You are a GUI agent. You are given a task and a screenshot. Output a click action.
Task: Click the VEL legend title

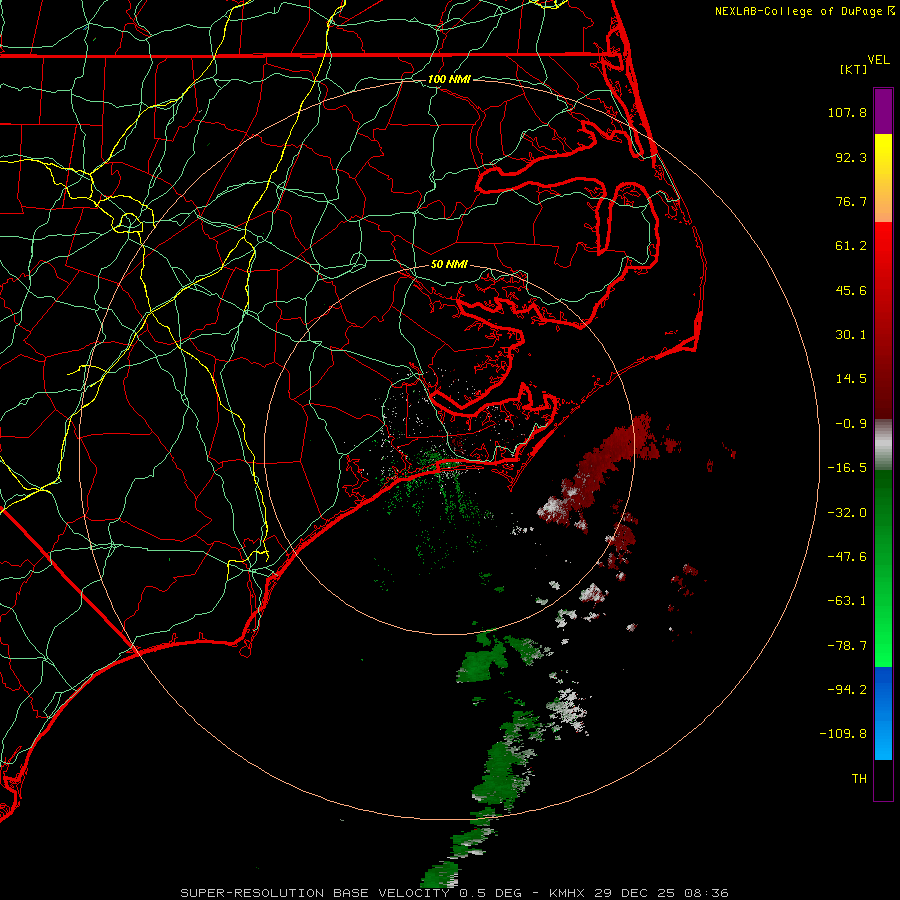tap(878, 60)
